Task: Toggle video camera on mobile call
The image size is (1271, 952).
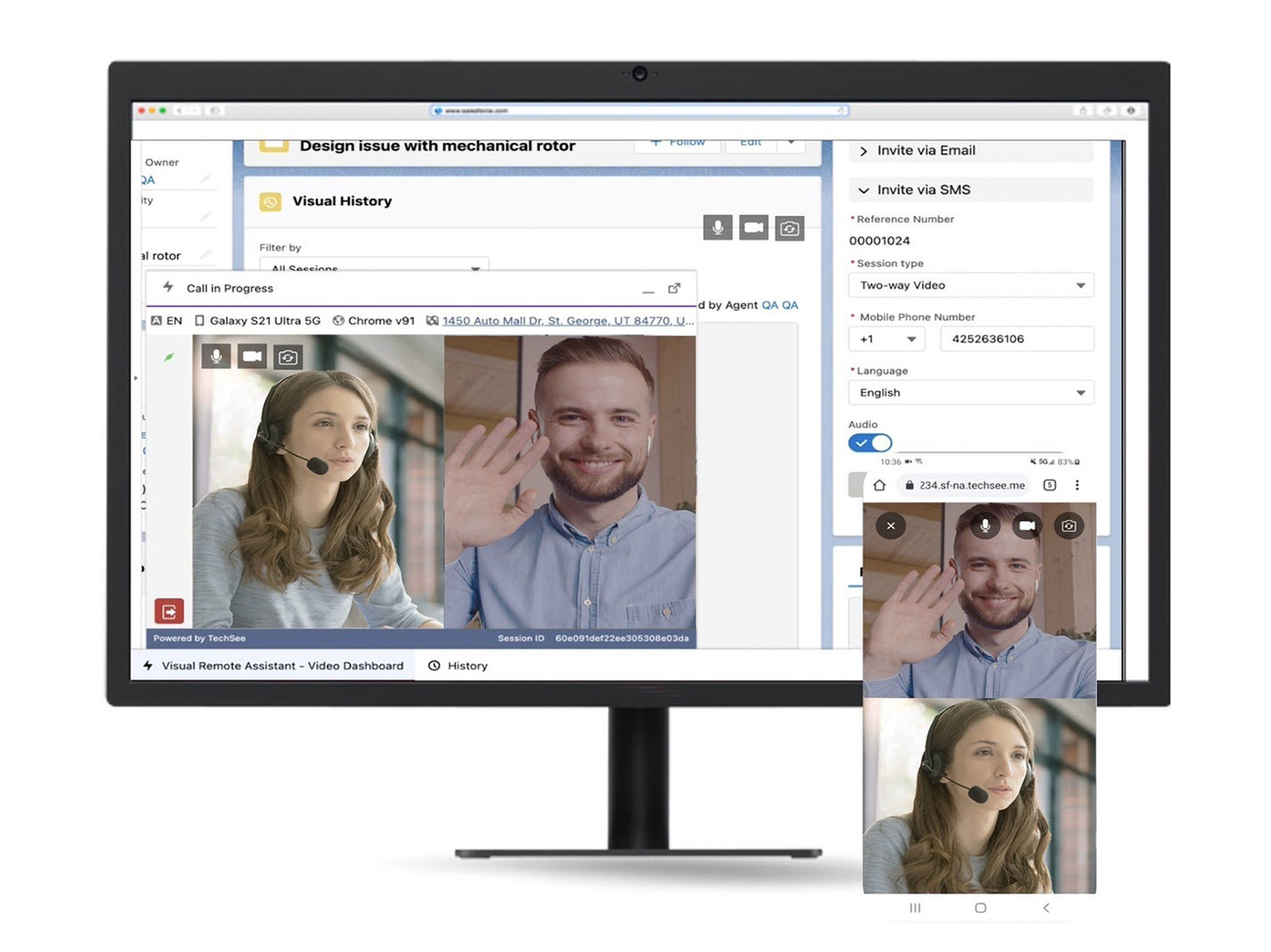Action: point(1027,526)
